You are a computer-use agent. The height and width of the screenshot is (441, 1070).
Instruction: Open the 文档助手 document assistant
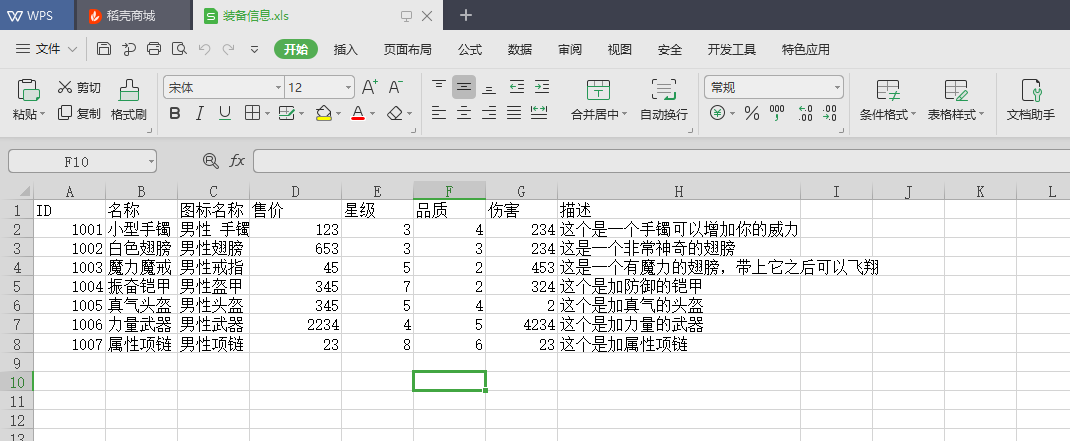coord(1030,100)
